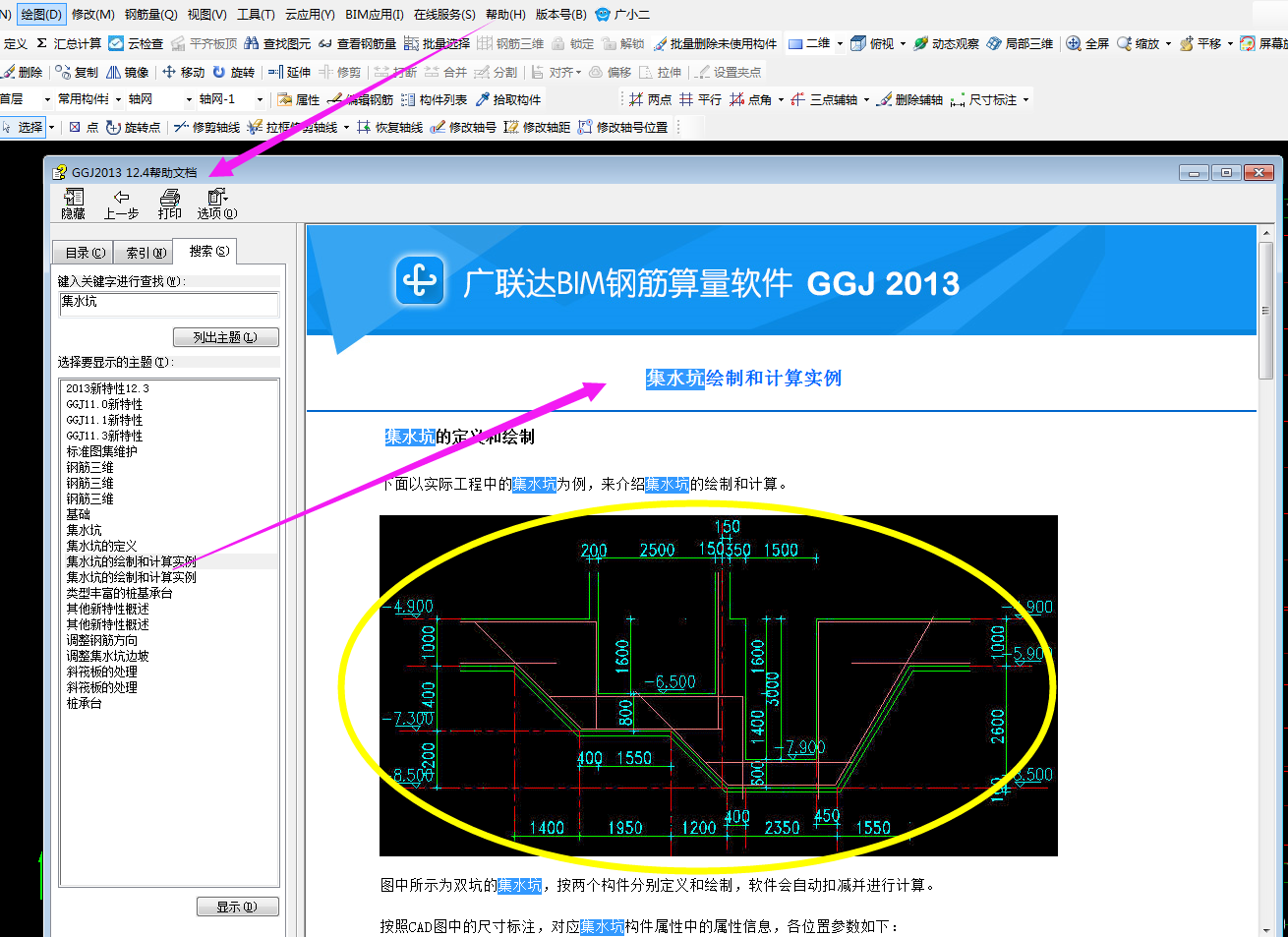Select topic 类型丰富的桩基承台 in list

(119, 593)
